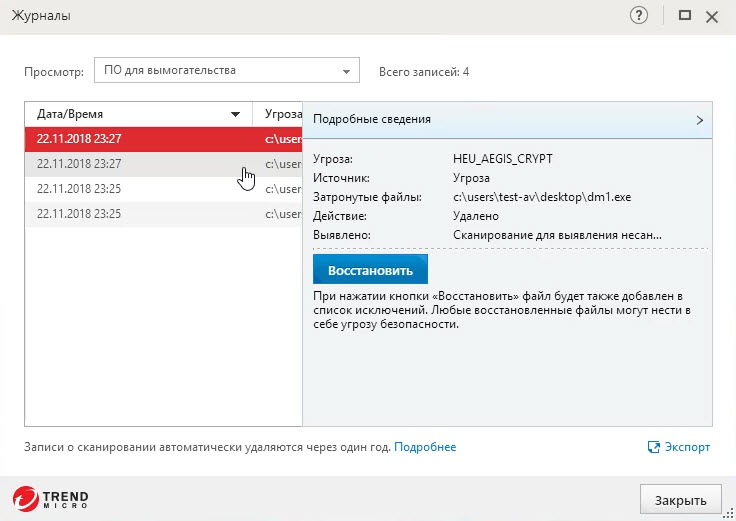Open the Просмотр log type dropdown

pos(226,71)
